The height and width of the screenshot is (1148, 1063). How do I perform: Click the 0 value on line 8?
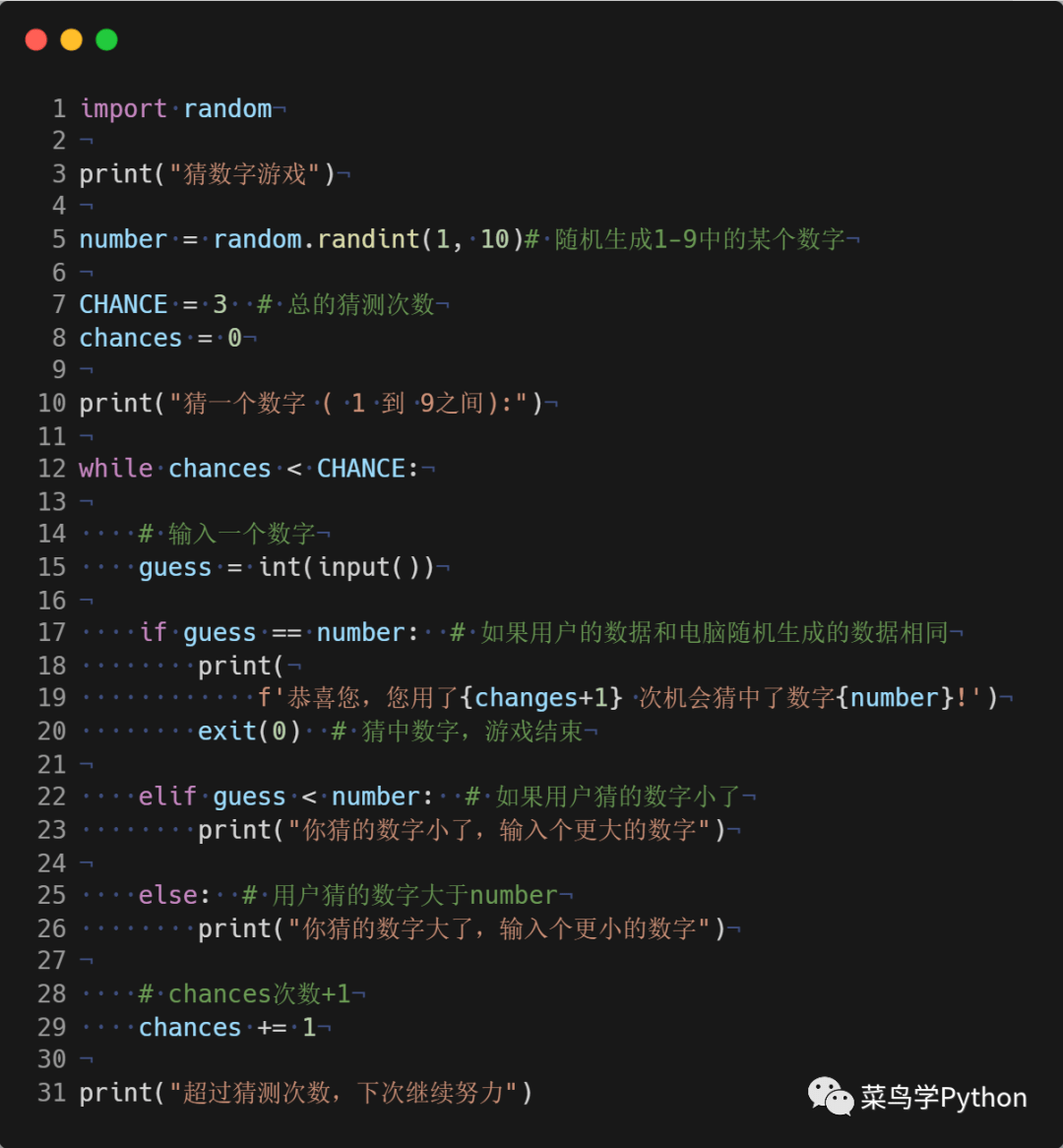click(234, 338)
